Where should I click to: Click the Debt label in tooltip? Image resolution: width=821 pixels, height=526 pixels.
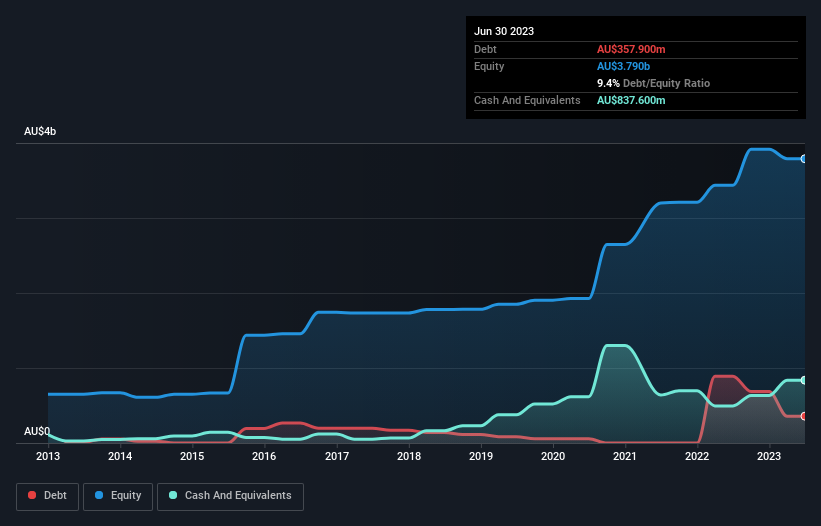485,49
